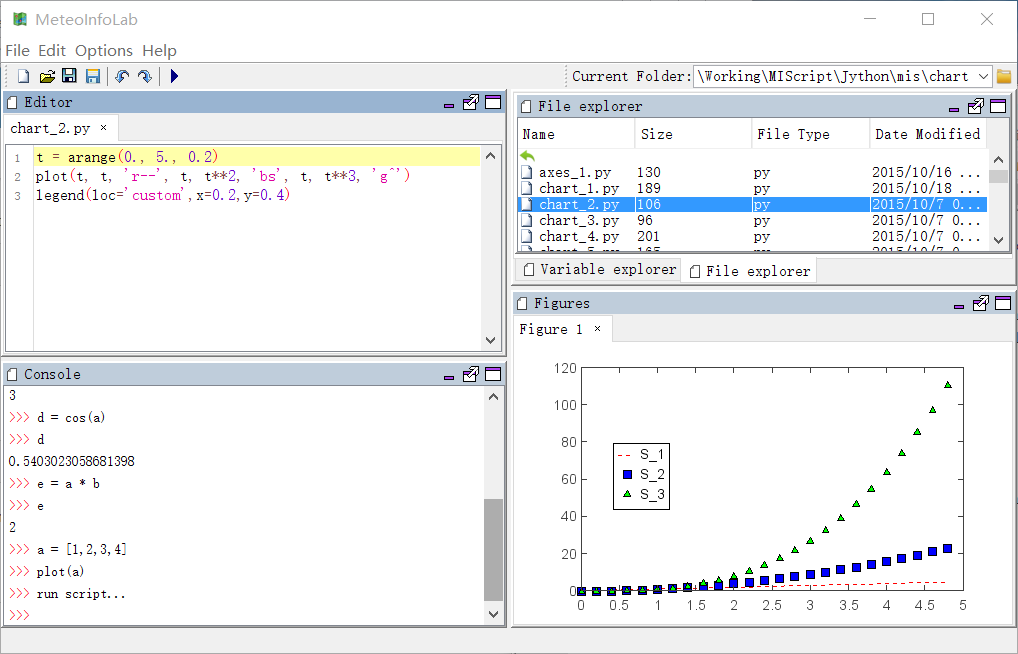Externalize the Editor panel
Image resolution: width=1018 pixels, height=654 pixels.
[x=471, y=102]
